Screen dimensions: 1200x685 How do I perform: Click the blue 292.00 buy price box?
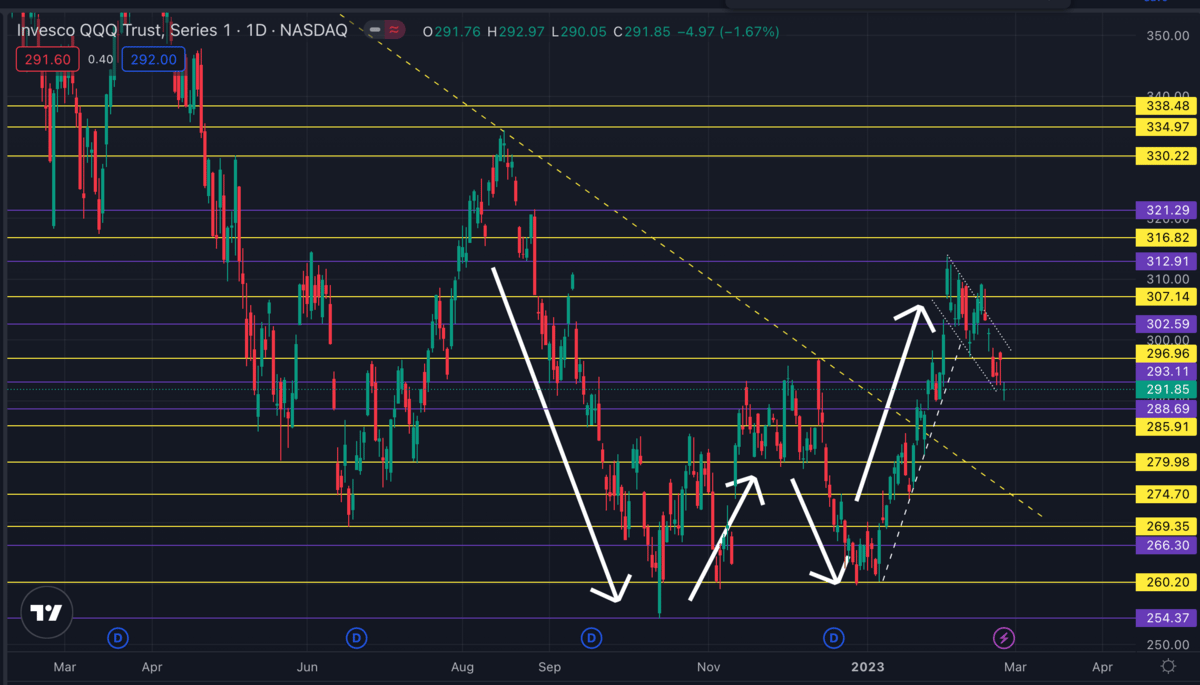click(x=154, y=59)
